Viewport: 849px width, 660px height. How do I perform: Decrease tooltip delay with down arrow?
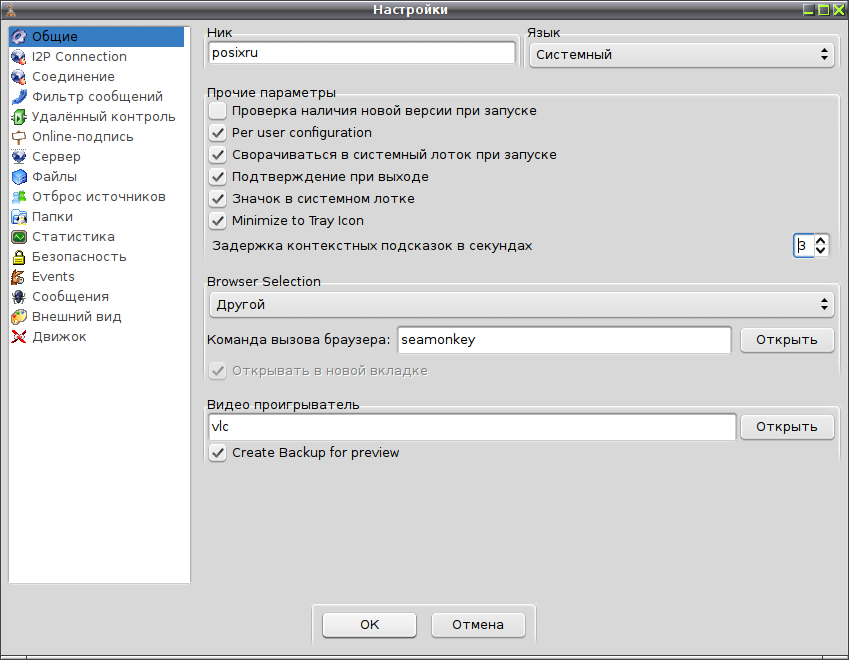click(821, 251)
